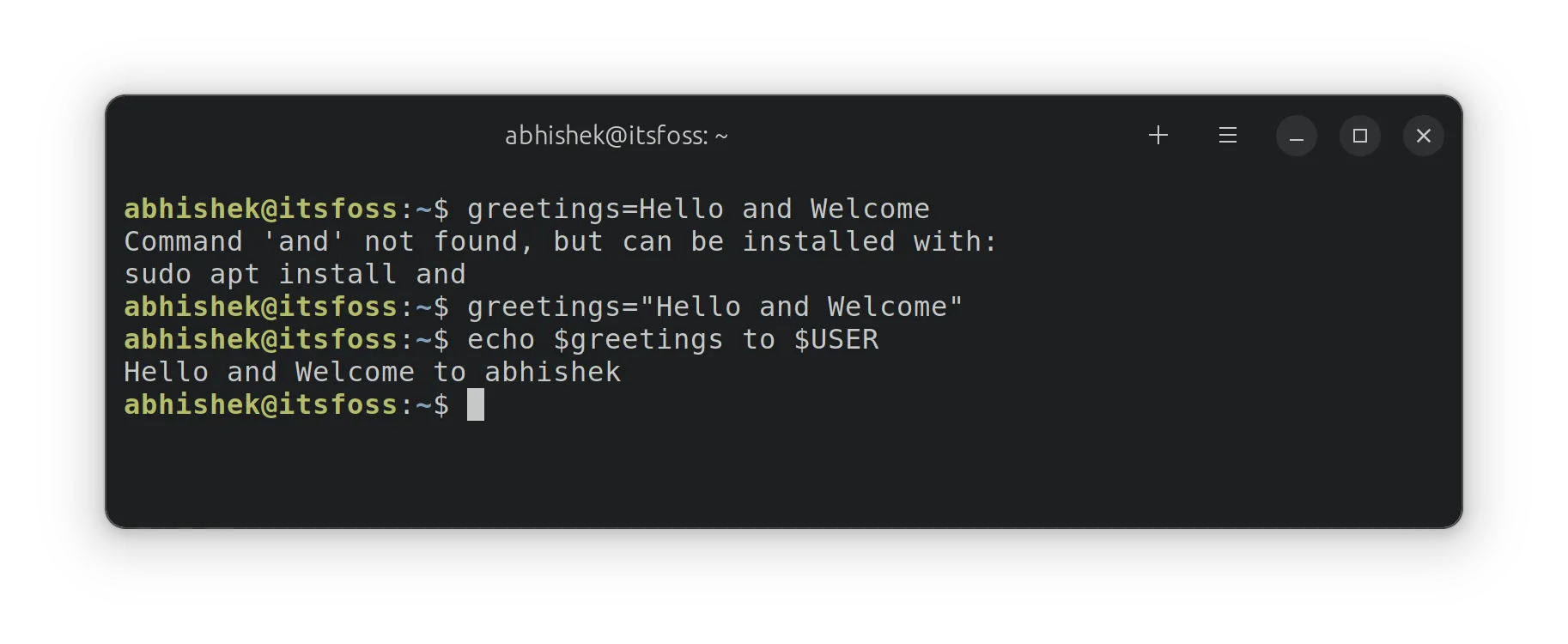Click the echo $greetings to $USER command
Screen dimensions: 1568x644
tap(672, 339)
